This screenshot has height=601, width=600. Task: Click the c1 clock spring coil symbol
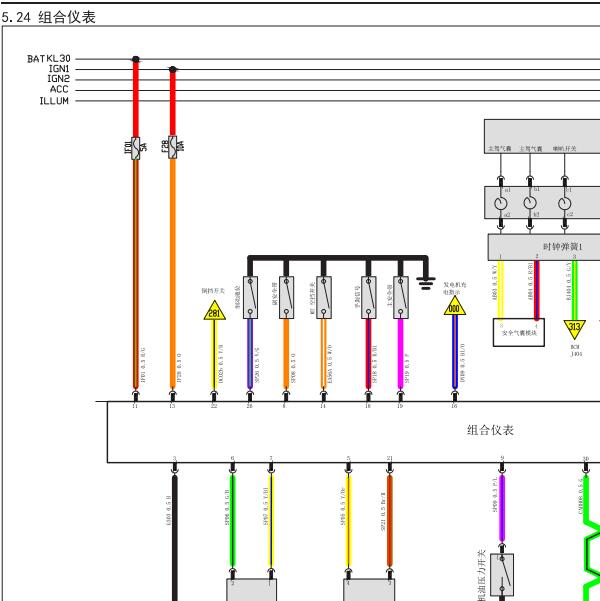click(x=564, y=203)
